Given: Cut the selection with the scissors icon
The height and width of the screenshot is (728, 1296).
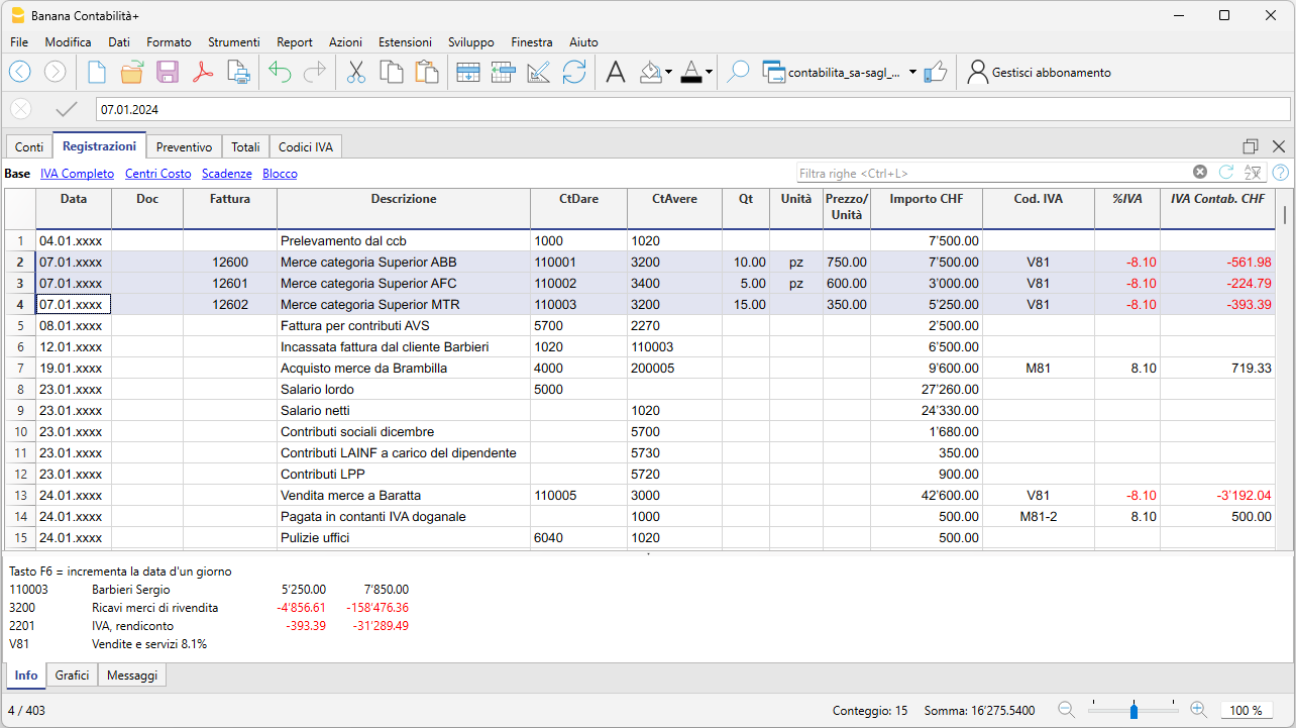Looking at the screenshot, I should [356, 72].
